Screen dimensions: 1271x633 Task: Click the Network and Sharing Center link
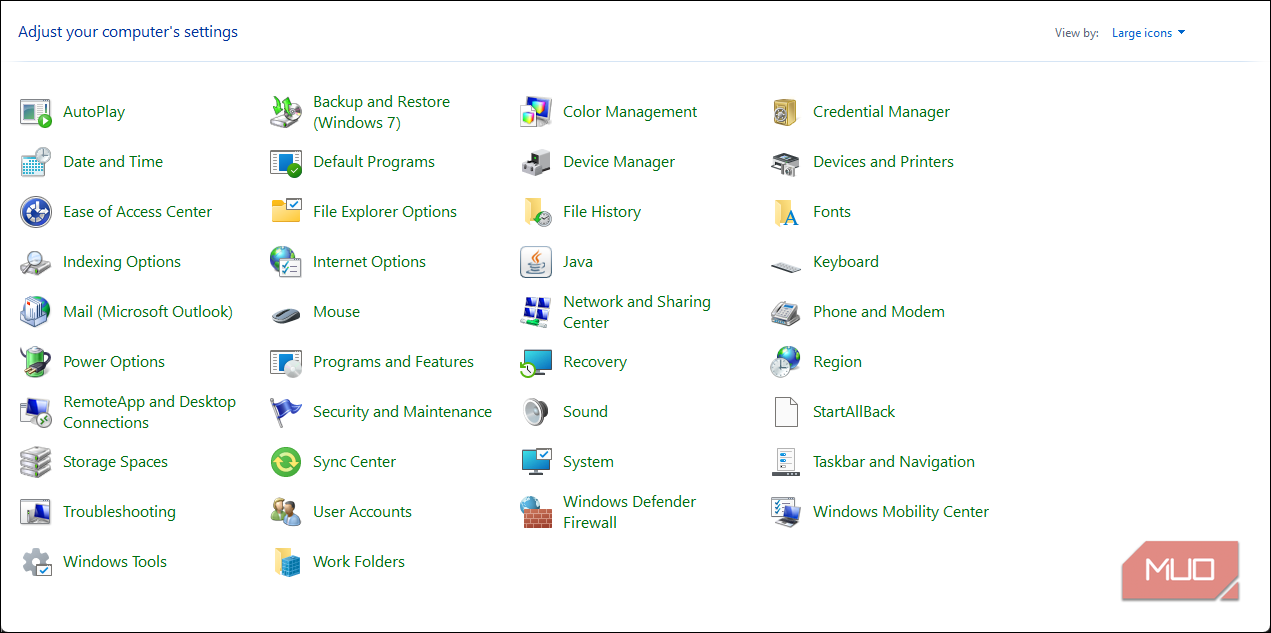pyautogui.click(x=637, y=312)
